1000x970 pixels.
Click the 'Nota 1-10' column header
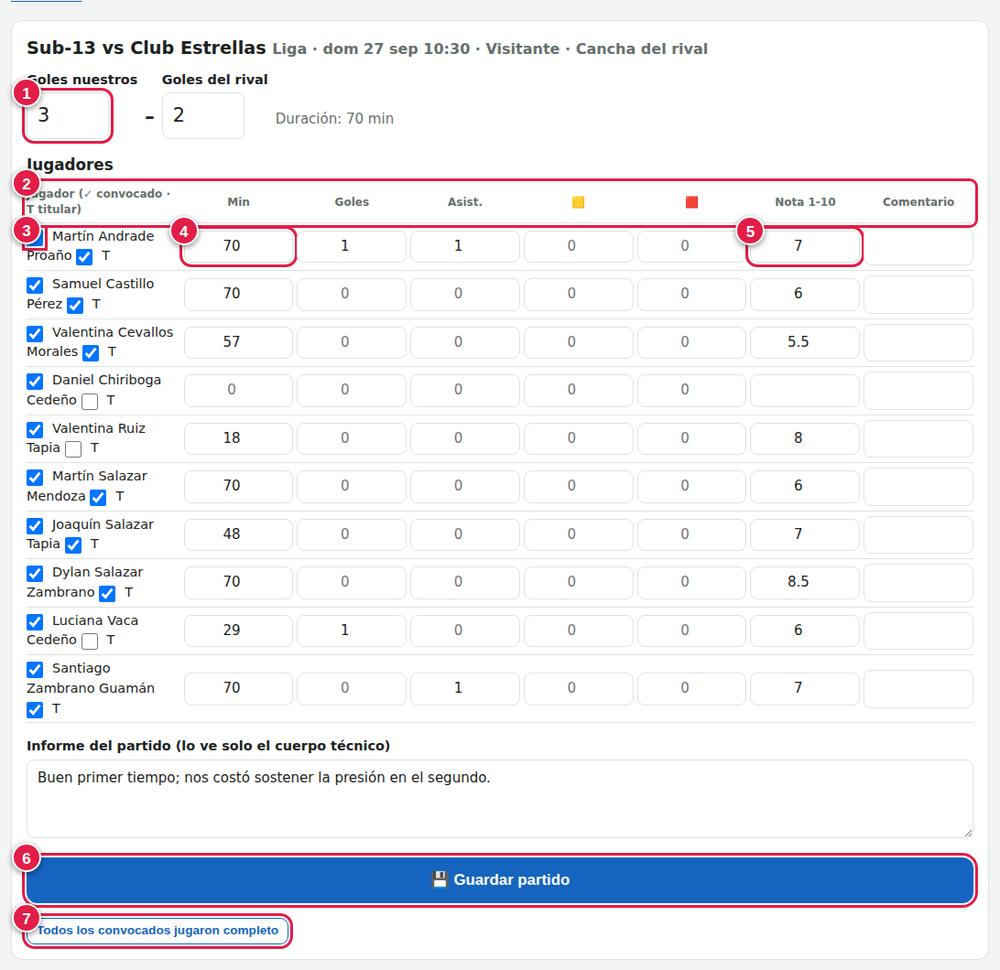tap(805, 202)
